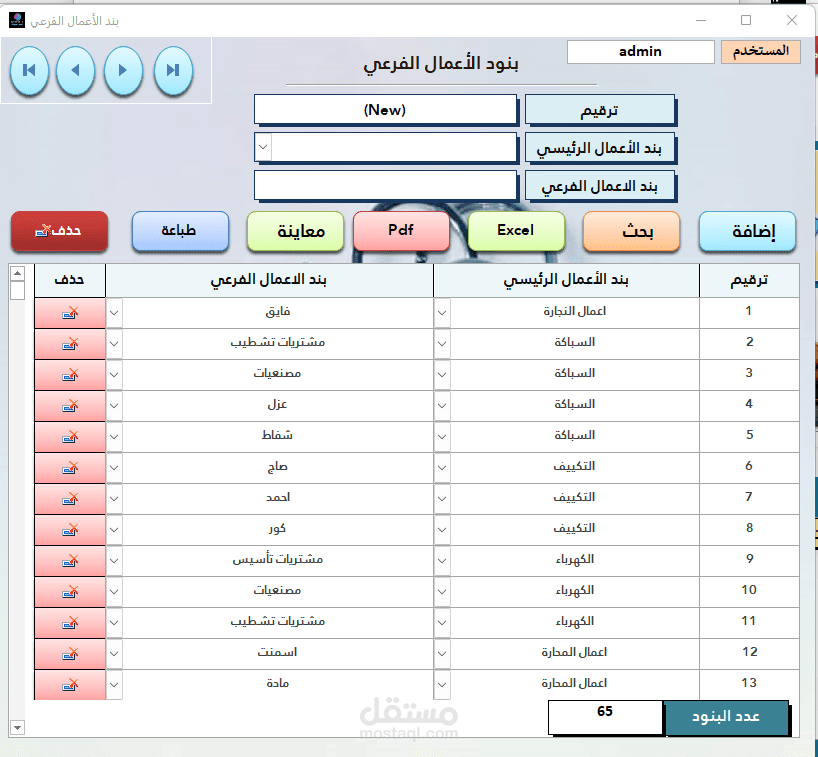Image resolution: width=818 pixels, height=757 pixels.
Task: Open row 2 main item dropdown (السباكة)
Action: [x=442, y=344]
